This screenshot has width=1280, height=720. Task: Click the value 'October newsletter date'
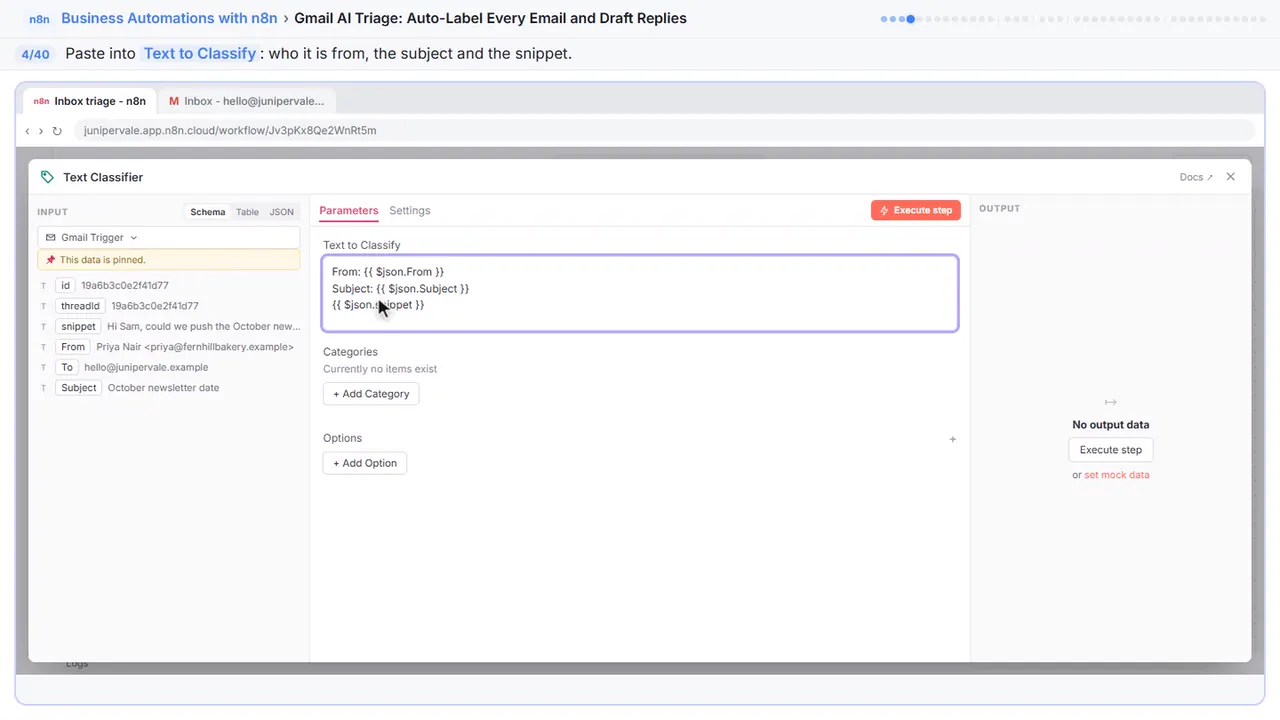pyautogui.click(x=164, y=388)
